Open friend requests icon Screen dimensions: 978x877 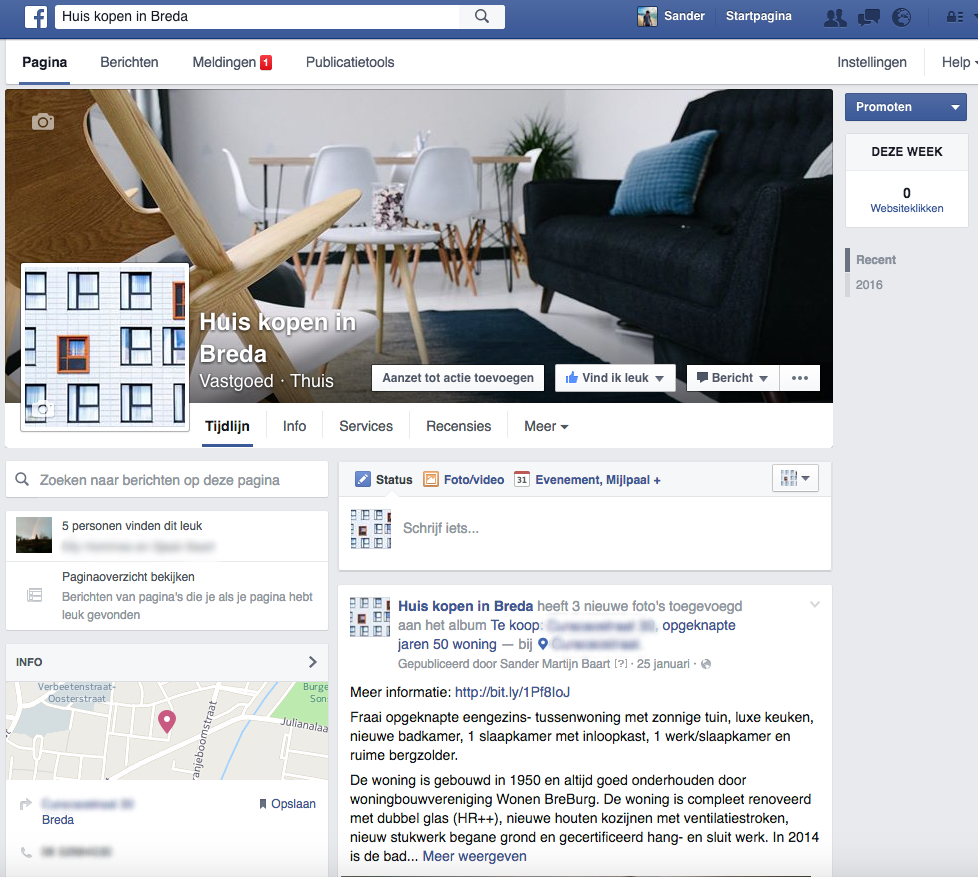pyautogui.click(x=833, y=17)
